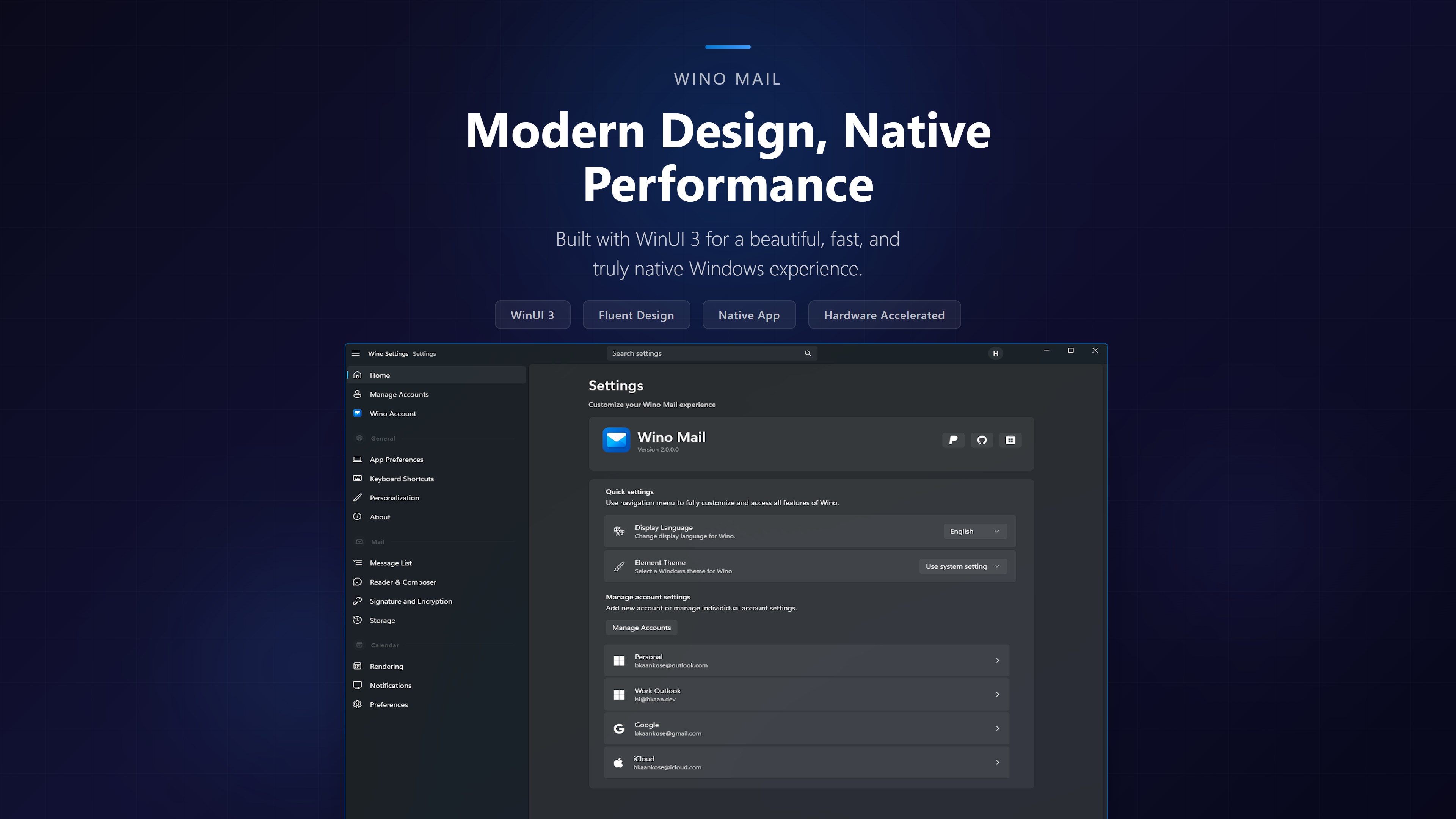
Task: Open the Use system setting theme dropdown
Action: pyautogui.click(x=963, y=566)
